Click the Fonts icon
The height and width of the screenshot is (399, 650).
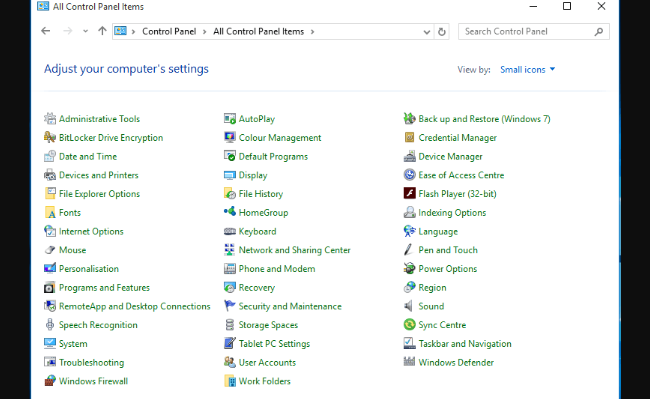50,213
